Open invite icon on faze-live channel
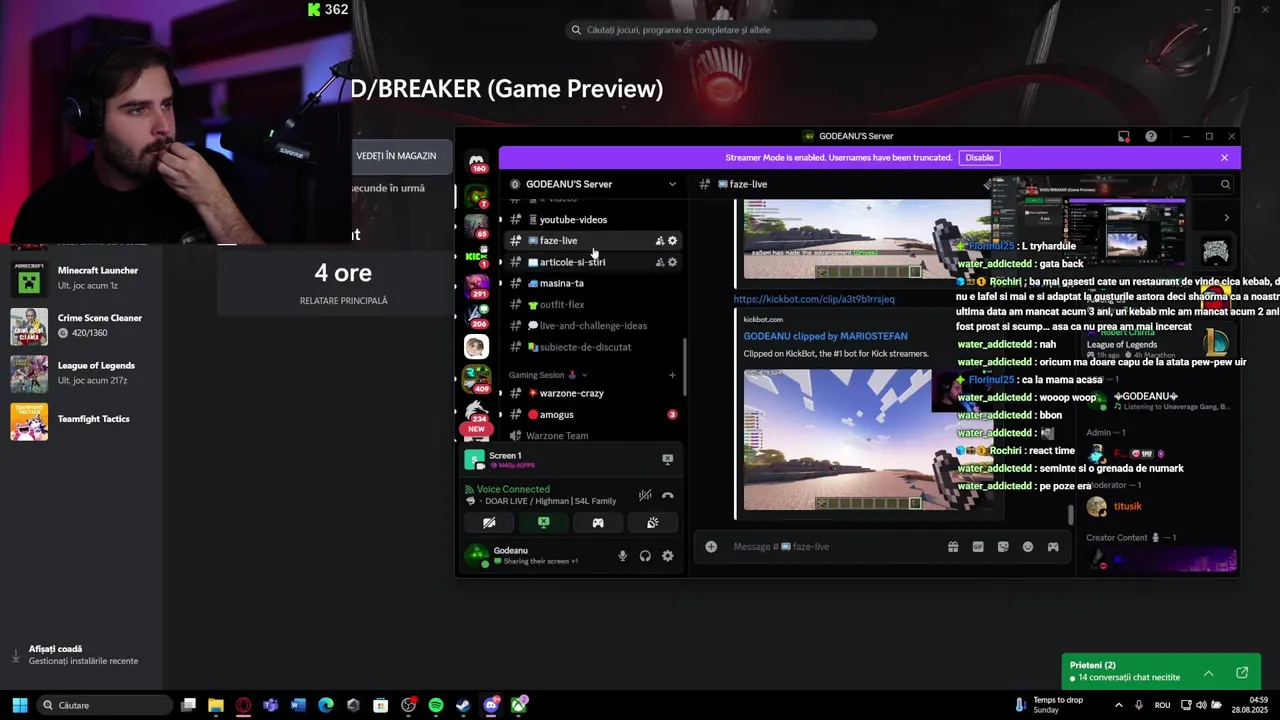1280x720 pixels. click(x=659, y=241)
